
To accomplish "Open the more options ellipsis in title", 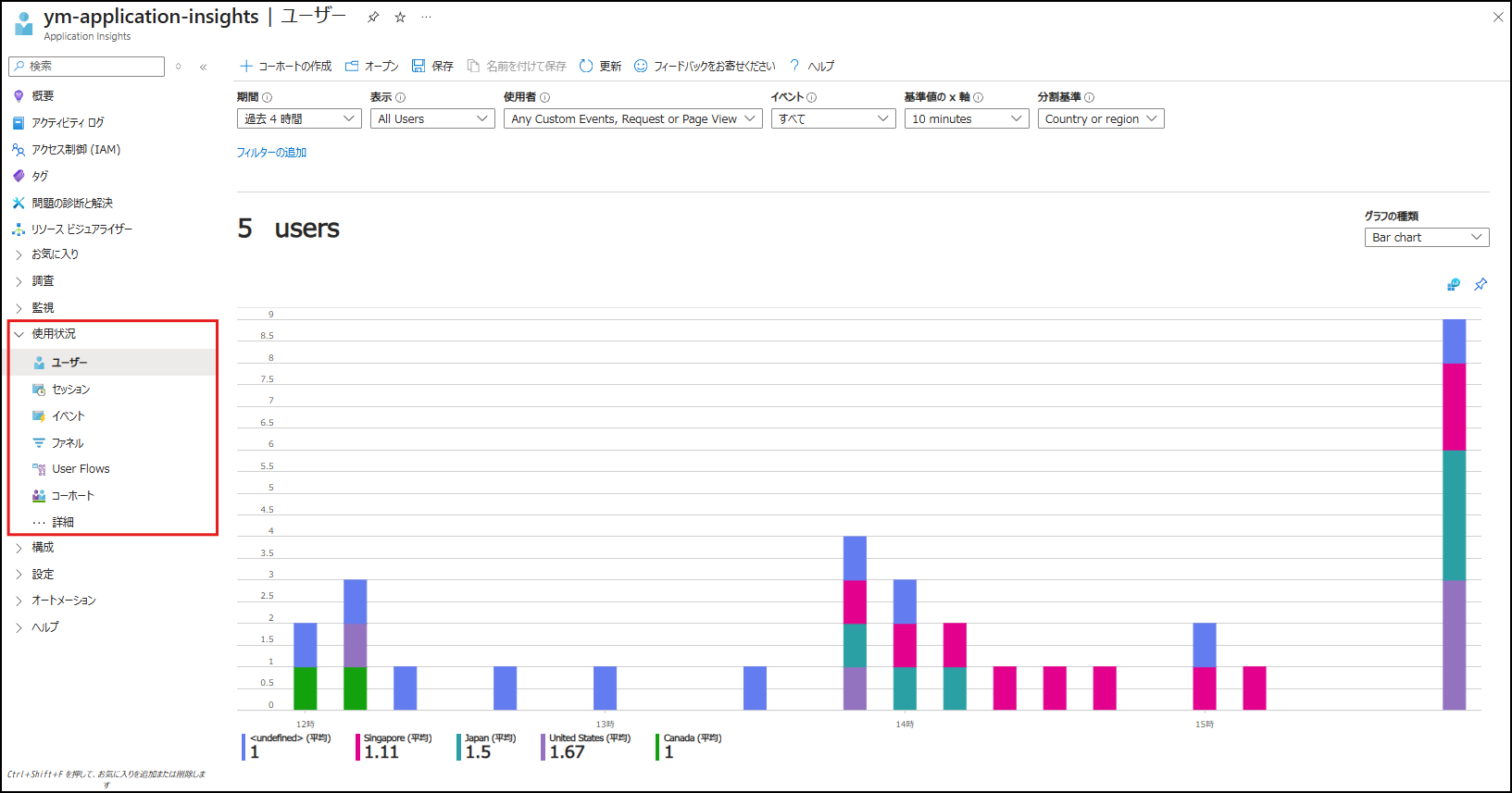I will (x=426, y=18).
